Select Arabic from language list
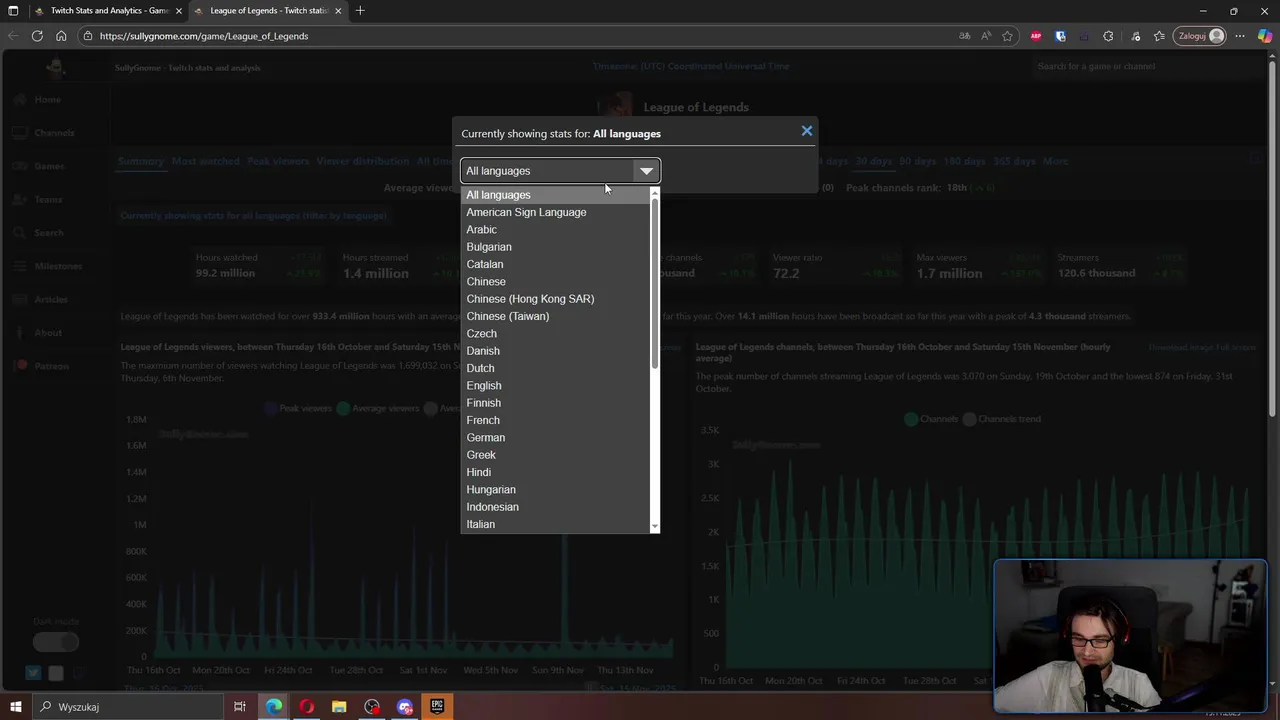The width and height of the screenshot is (1280, 720). pos(555,230)
